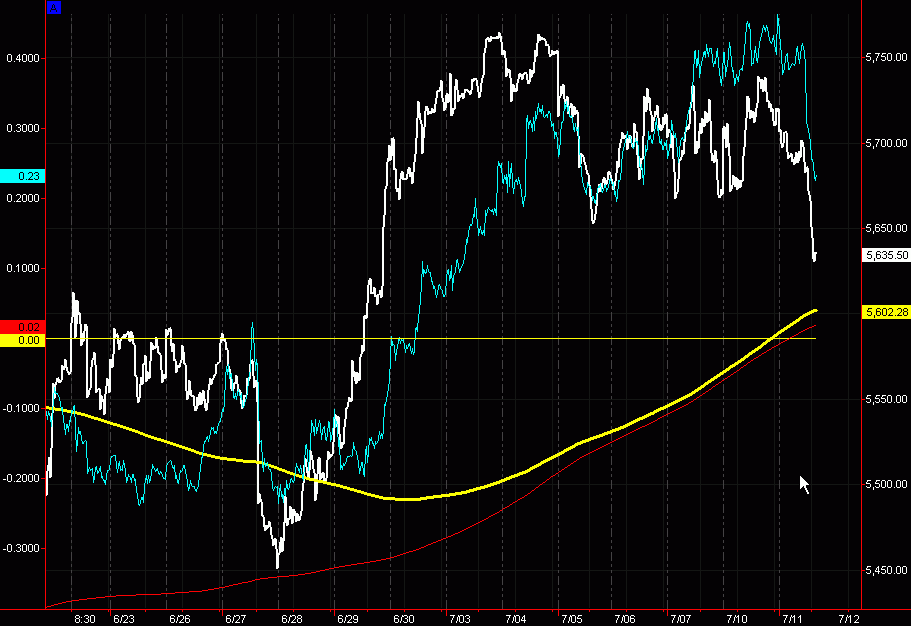Click the 7/07 date label
Image resolution: width=911 pixels, height=626 pixels.
[680, 619]
